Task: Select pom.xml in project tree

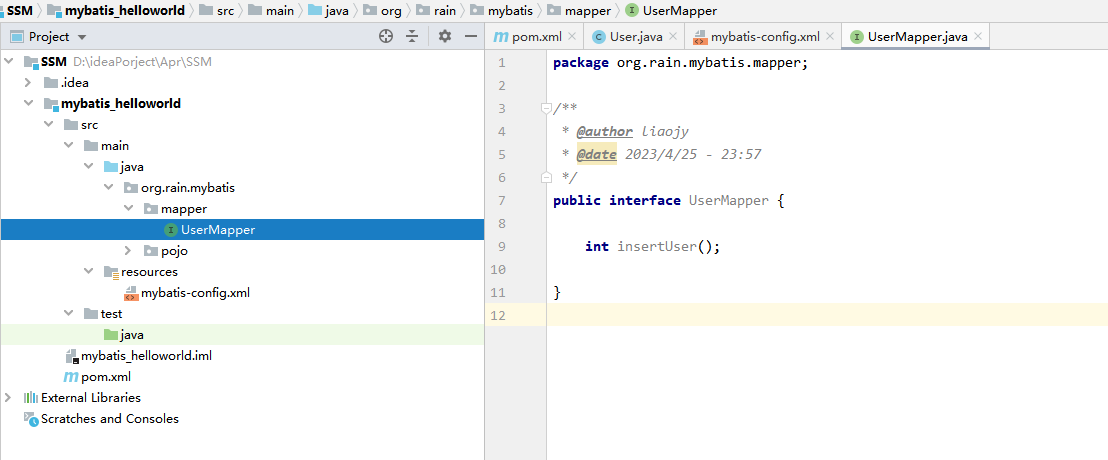Action: tap(242, 377)
